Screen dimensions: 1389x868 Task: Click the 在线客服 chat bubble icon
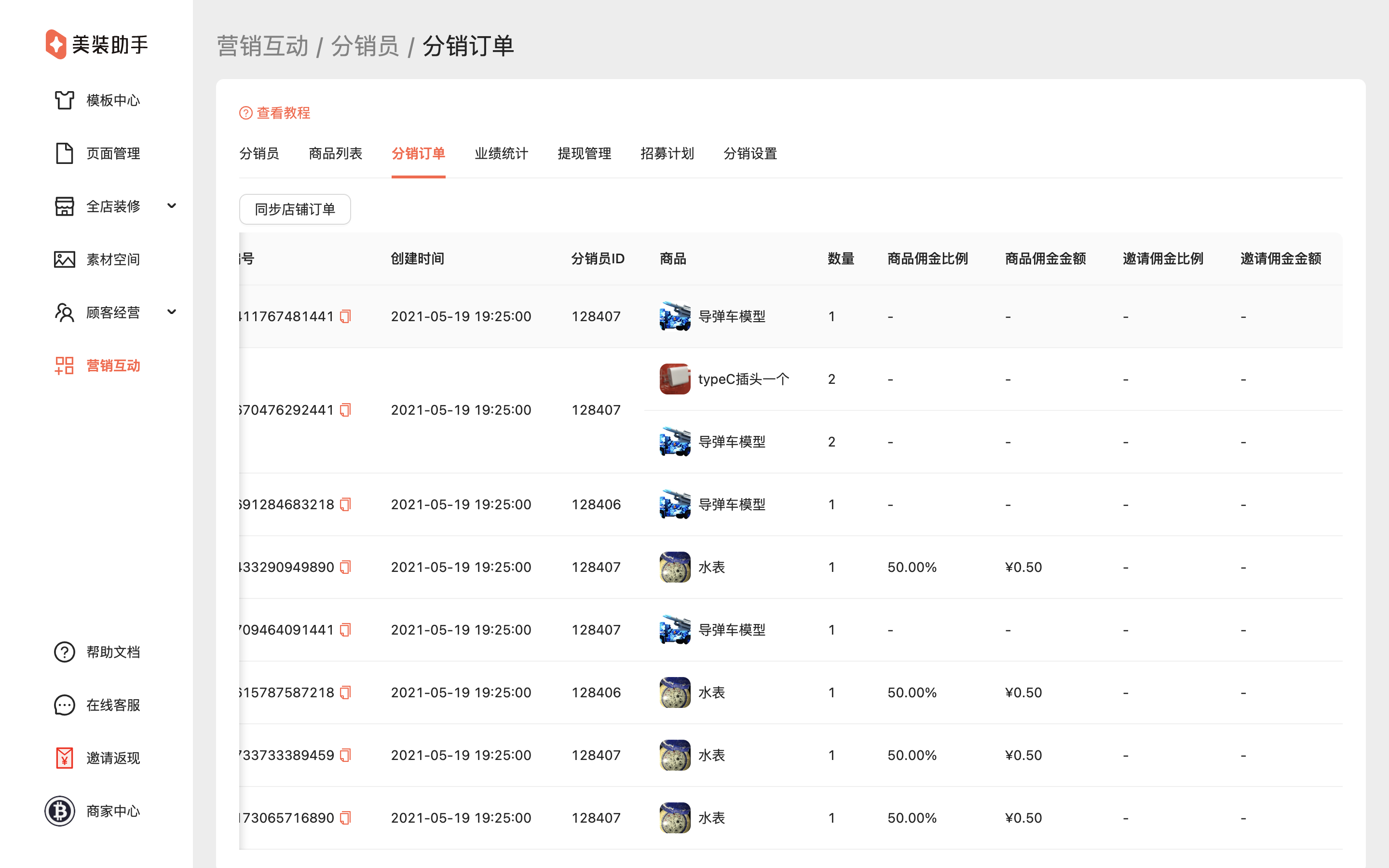point(64,705)
